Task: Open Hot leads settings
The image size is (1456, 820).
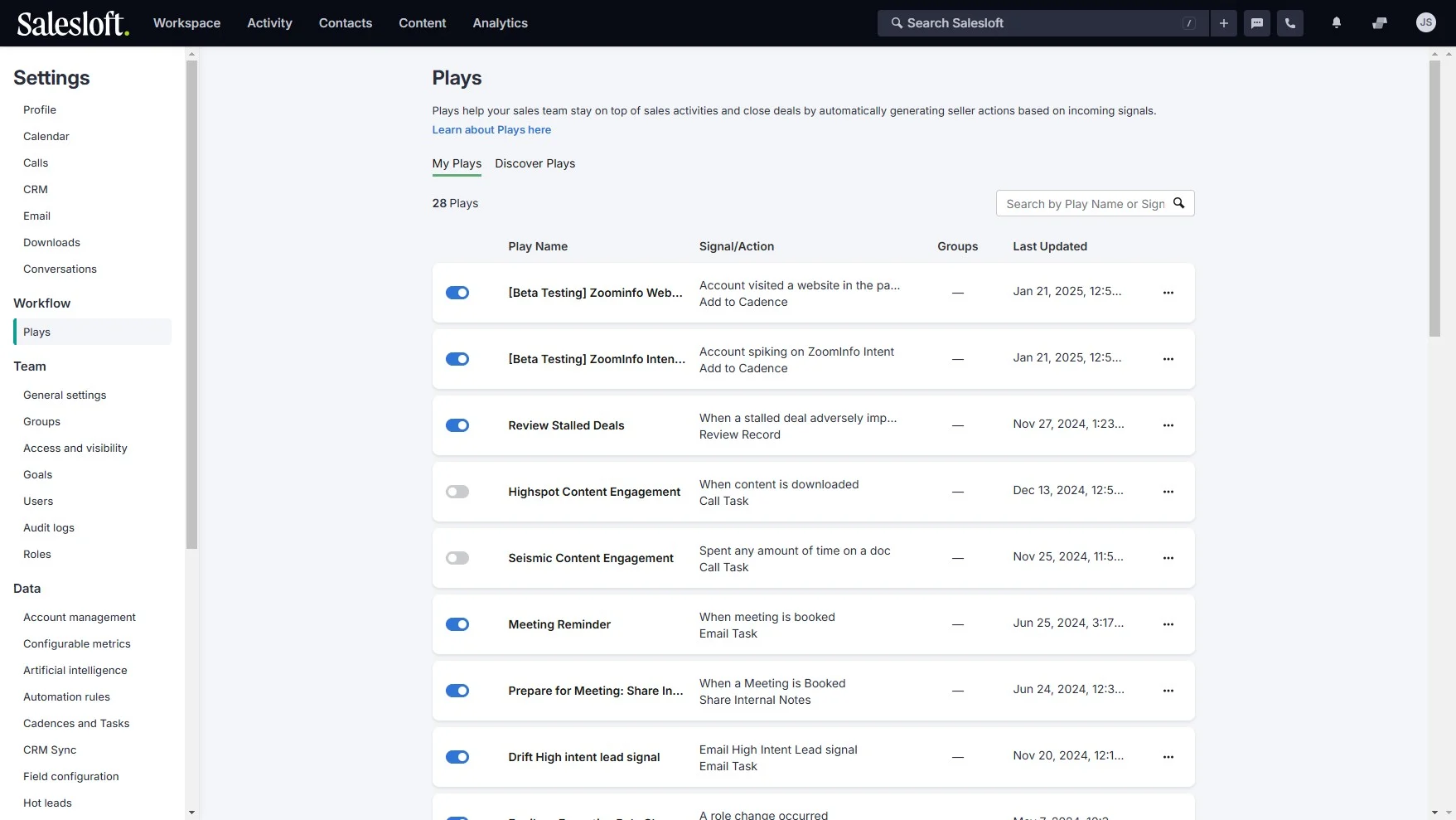Action: tap(47, 803)
